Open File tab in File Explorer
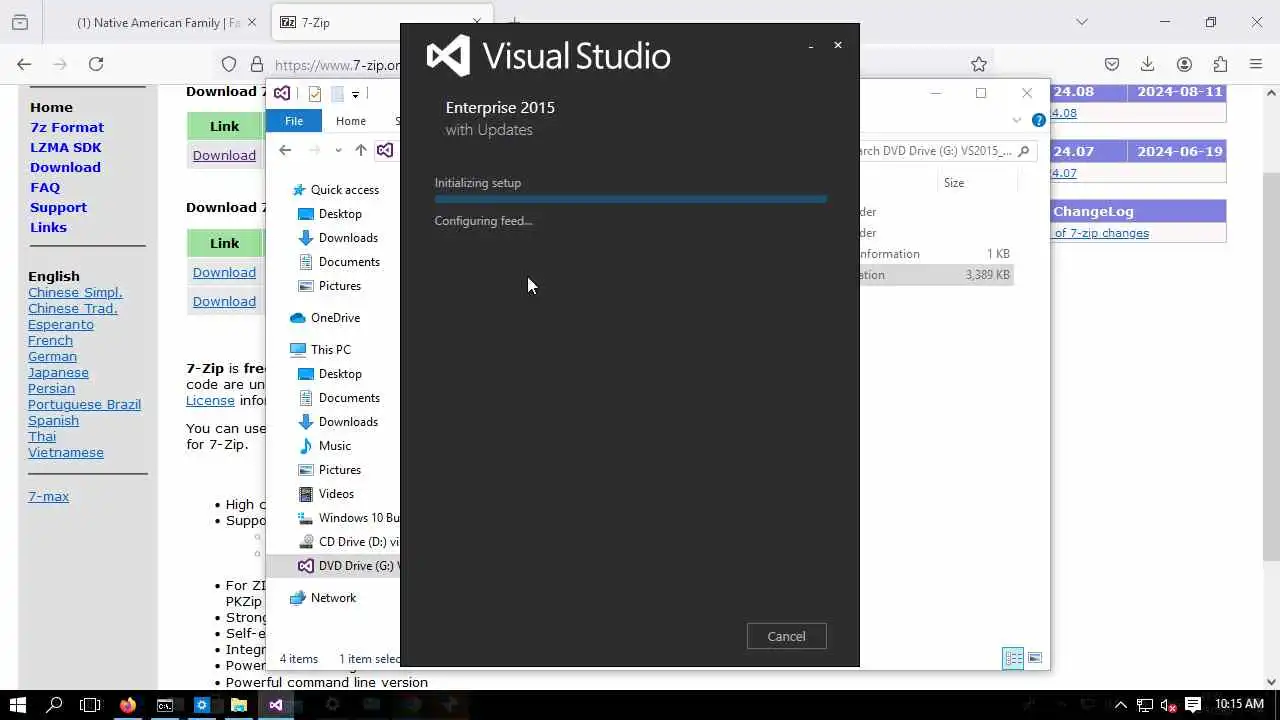This screenshot has width=1280, height=720. (294, 121)
